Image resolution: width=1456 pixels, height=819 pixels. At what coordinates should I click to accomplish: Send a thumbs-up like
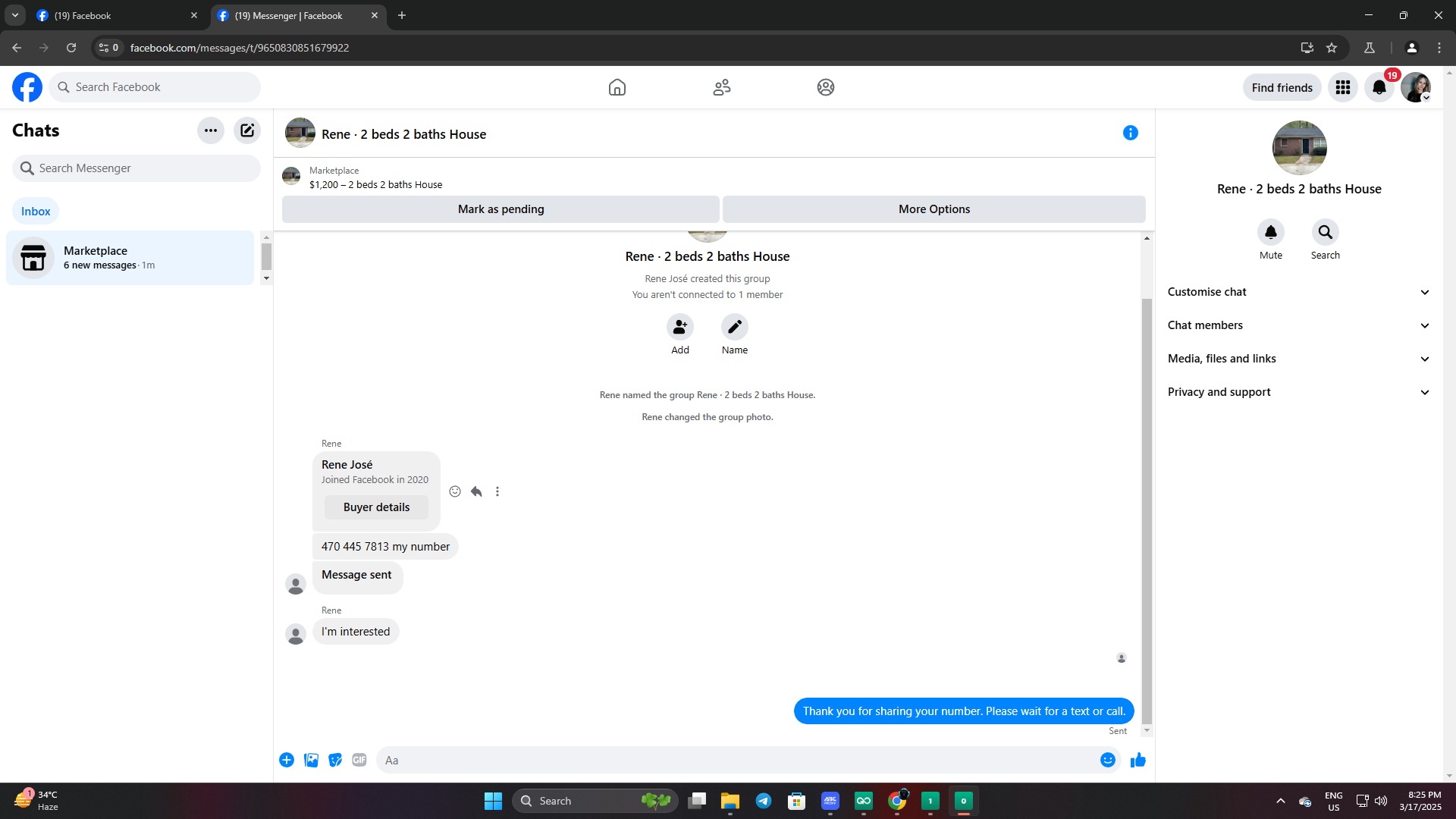click(1138, 760)
